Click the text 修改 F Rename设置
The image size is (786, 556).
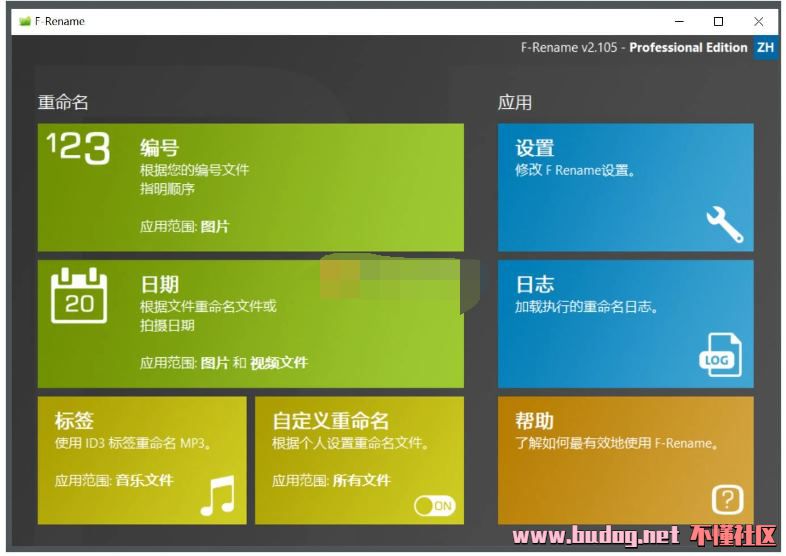575,170
